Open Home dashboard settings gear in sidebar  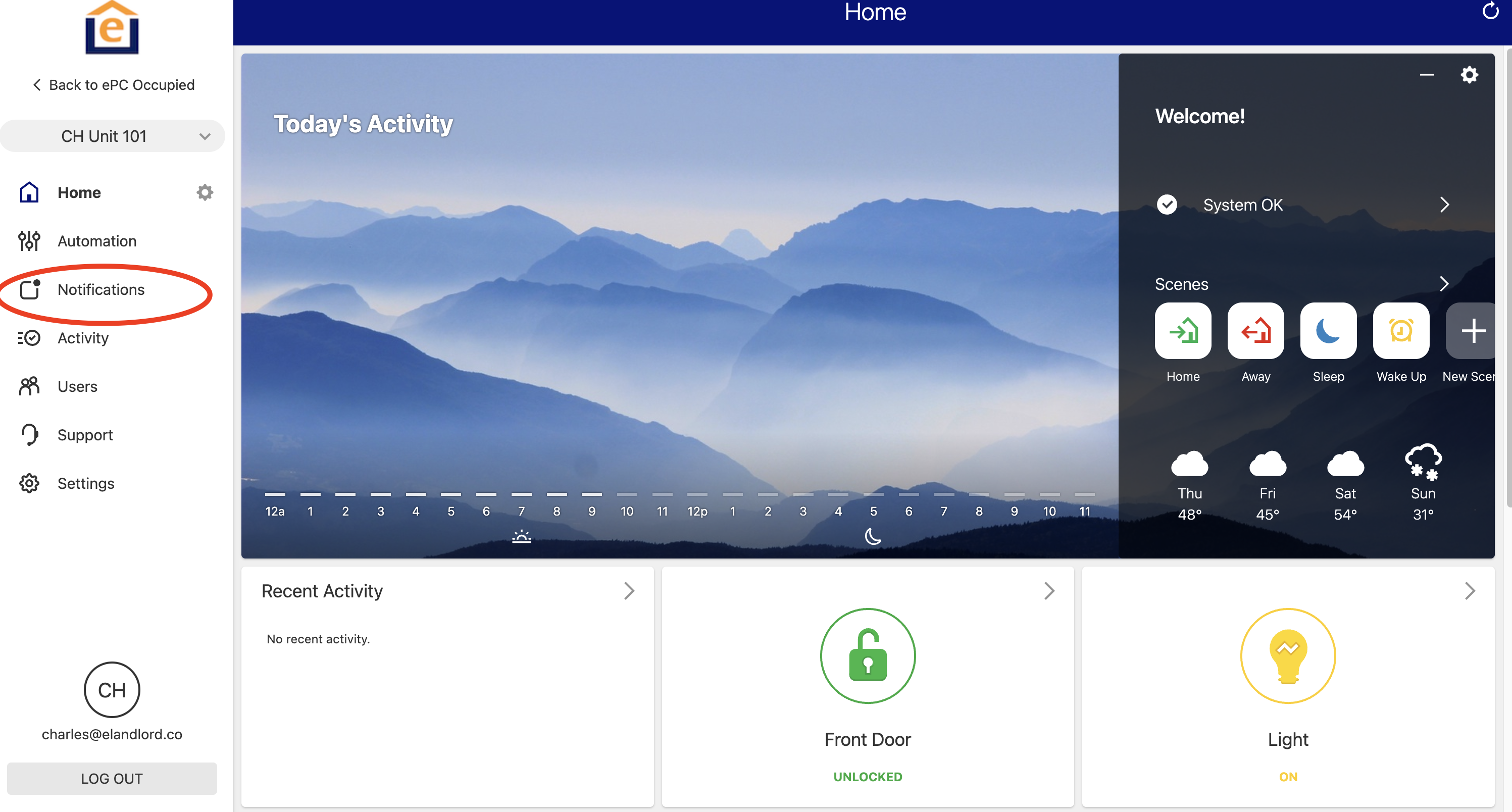[204, 192]
